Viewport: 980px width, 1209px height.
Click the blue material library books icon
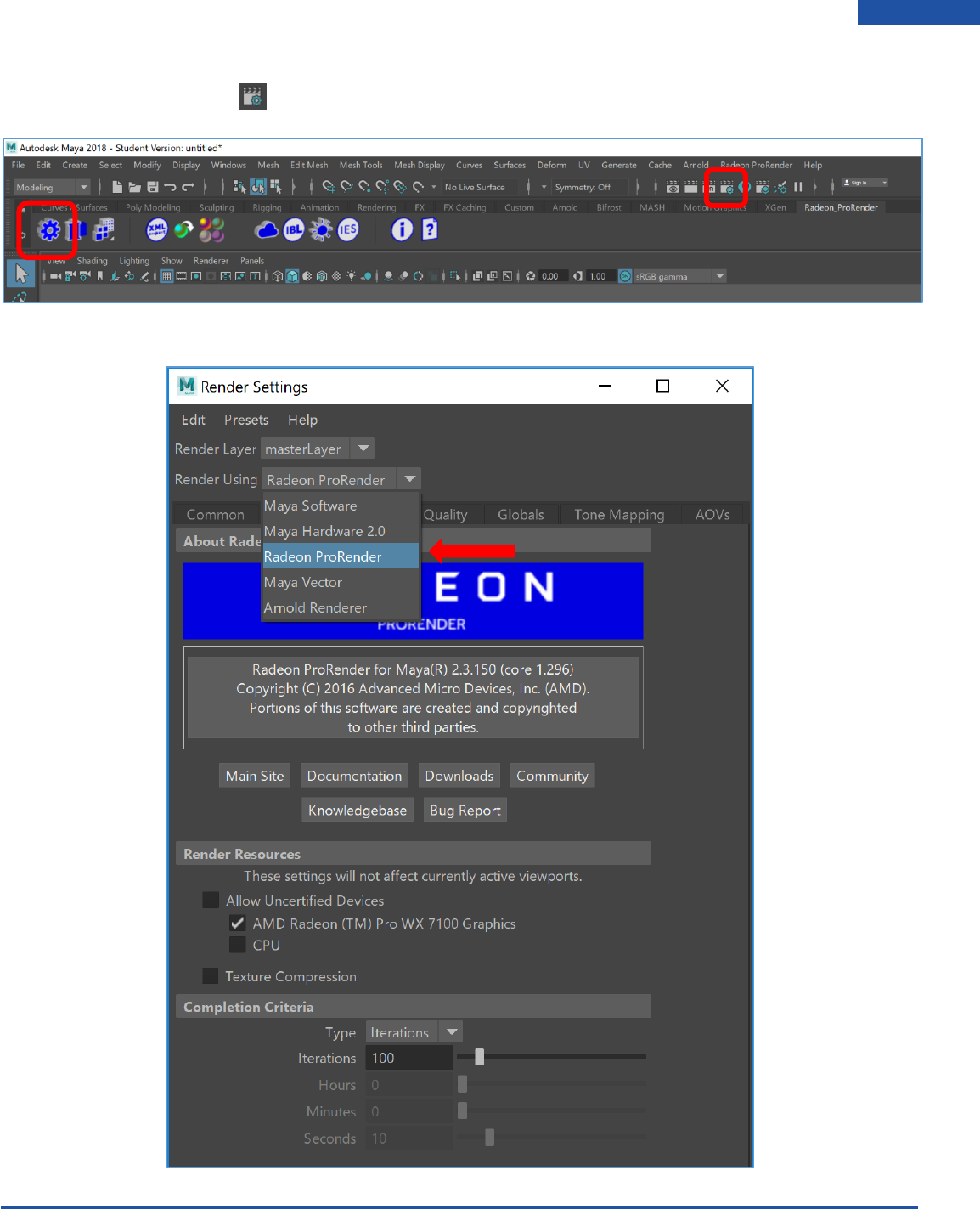77,229
